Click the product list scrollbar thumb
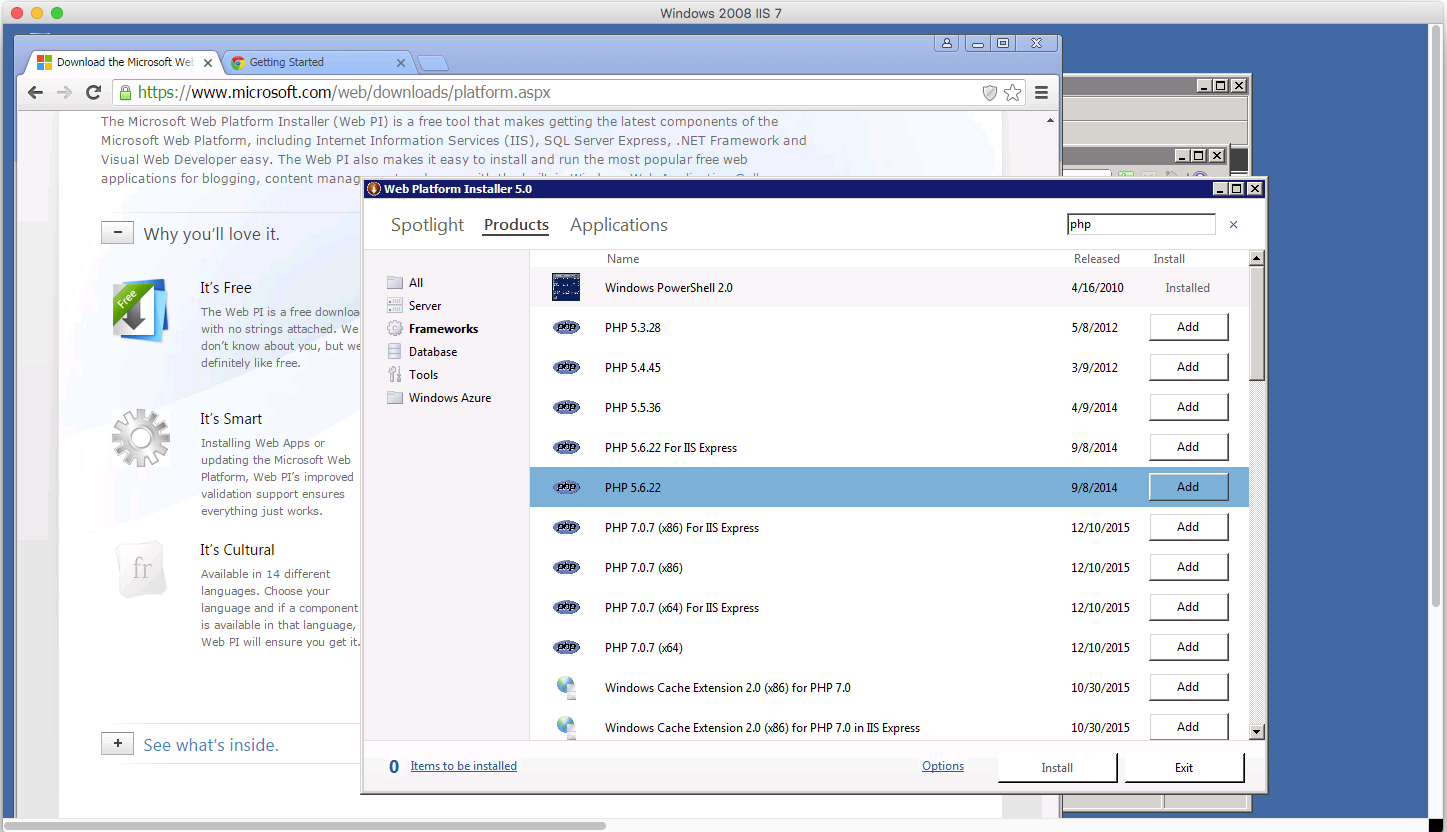This screenshot has width=1447, height=832. click(x=1257, y=323)
